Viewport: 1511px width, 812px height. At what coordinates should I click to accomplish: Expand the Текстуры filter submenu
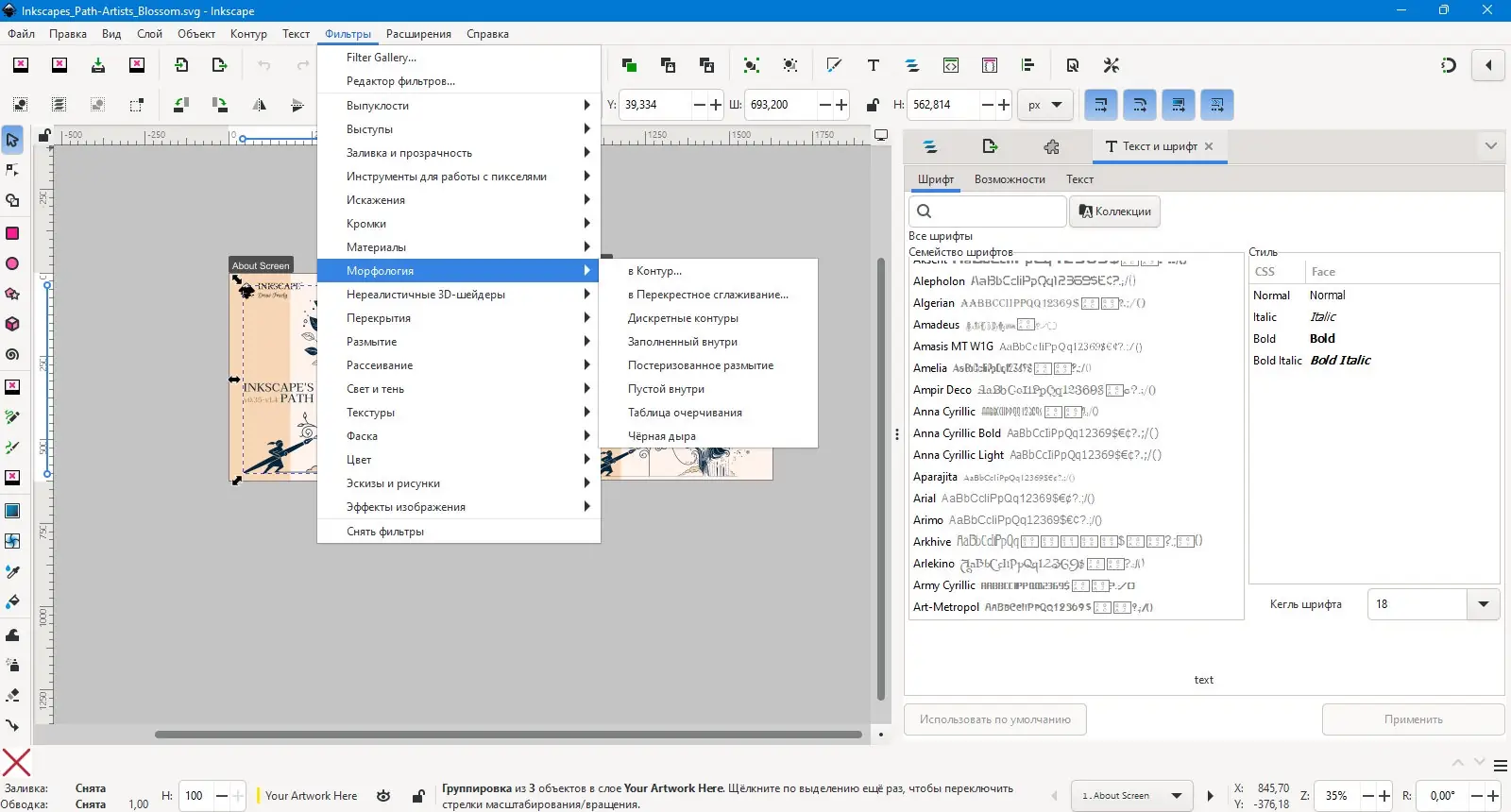coord(459,413)
